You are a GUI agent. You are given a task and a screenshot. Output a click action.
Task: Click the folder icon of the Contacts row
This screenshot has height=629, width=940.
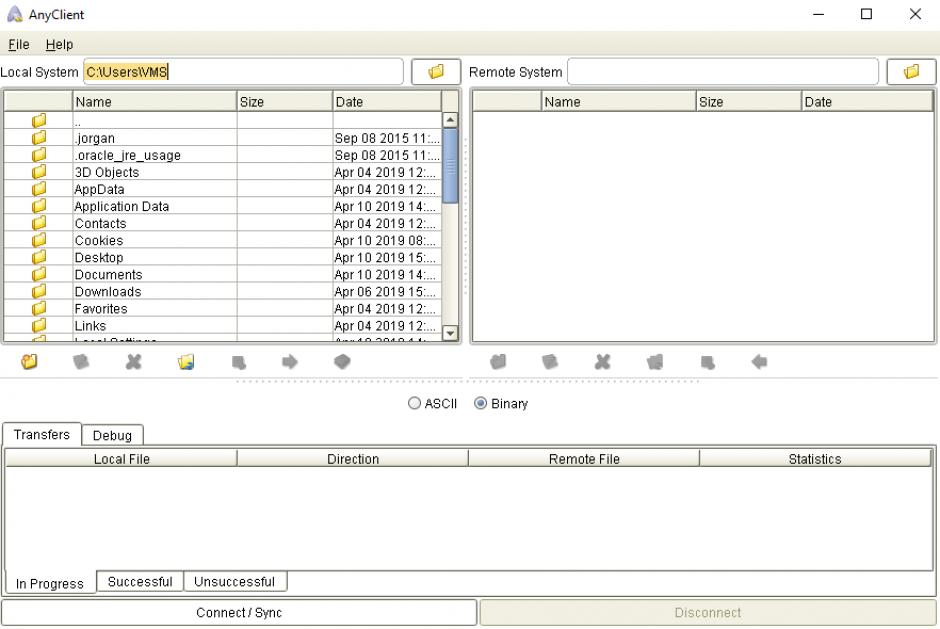pyautogui.click(x=39, y=223)
